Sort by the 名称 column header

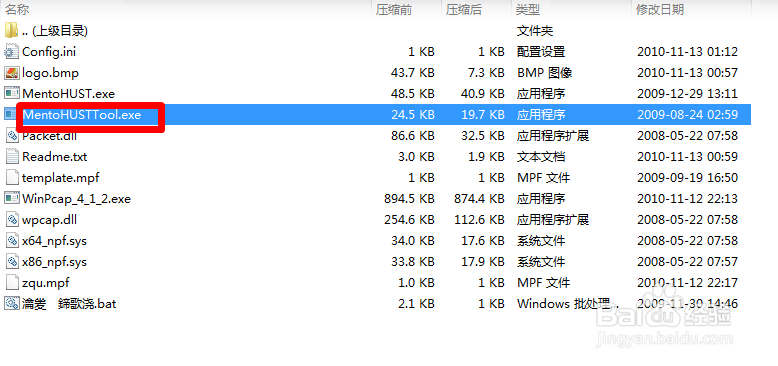(x=16, y=9)
